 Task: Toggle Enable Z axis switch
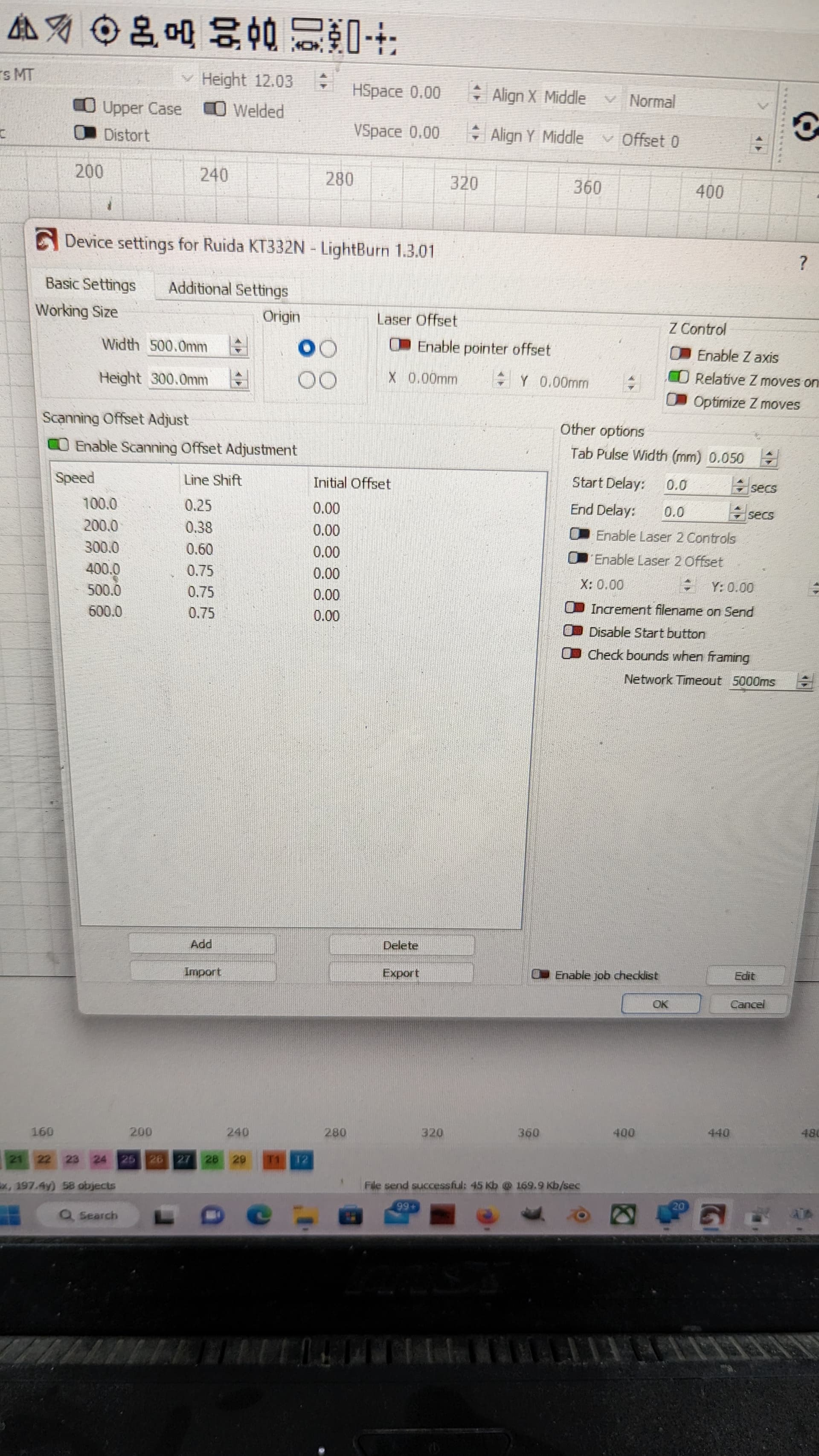[680, 353]
